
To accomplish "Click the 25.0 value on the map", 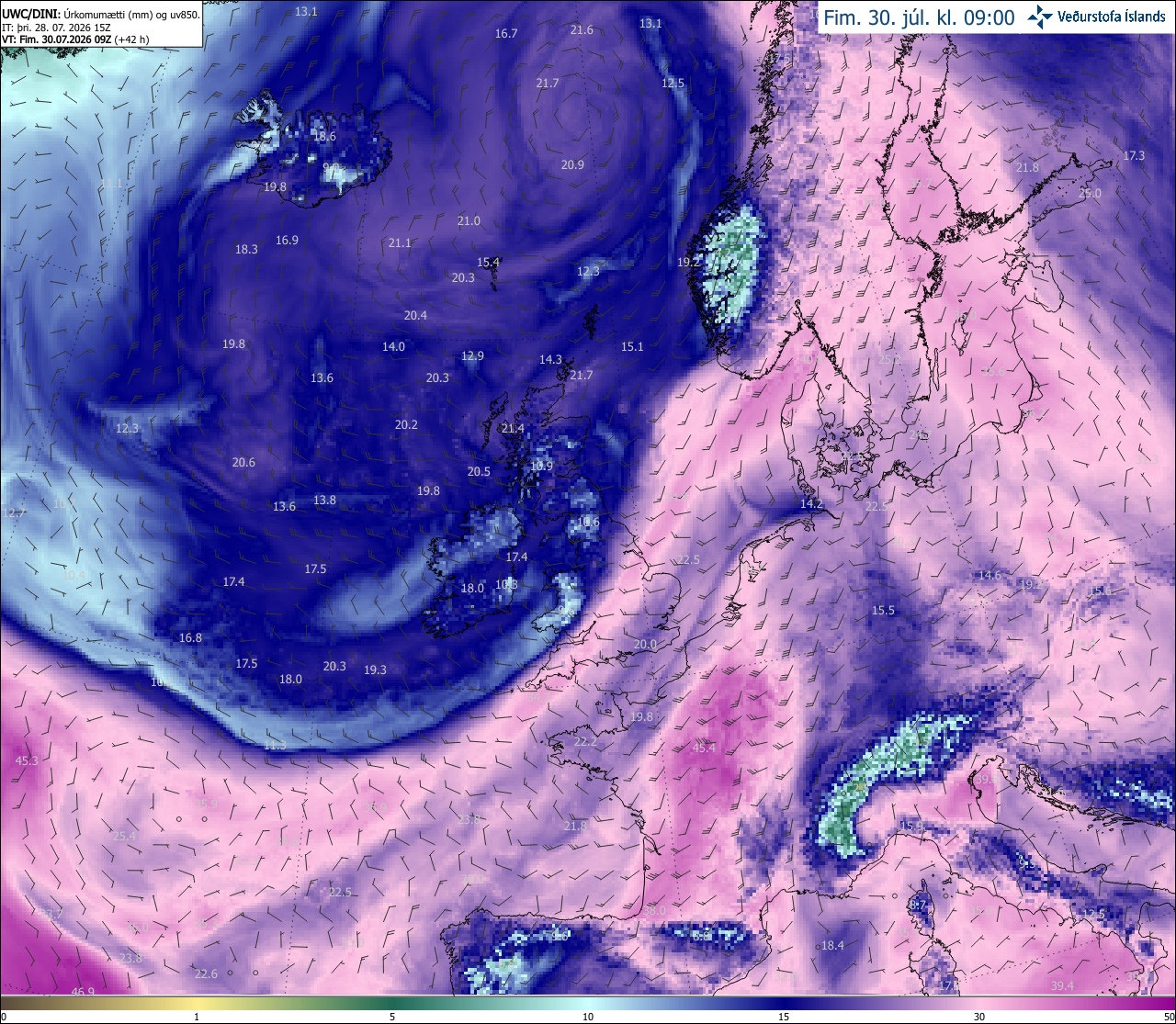I will 1090,193.
